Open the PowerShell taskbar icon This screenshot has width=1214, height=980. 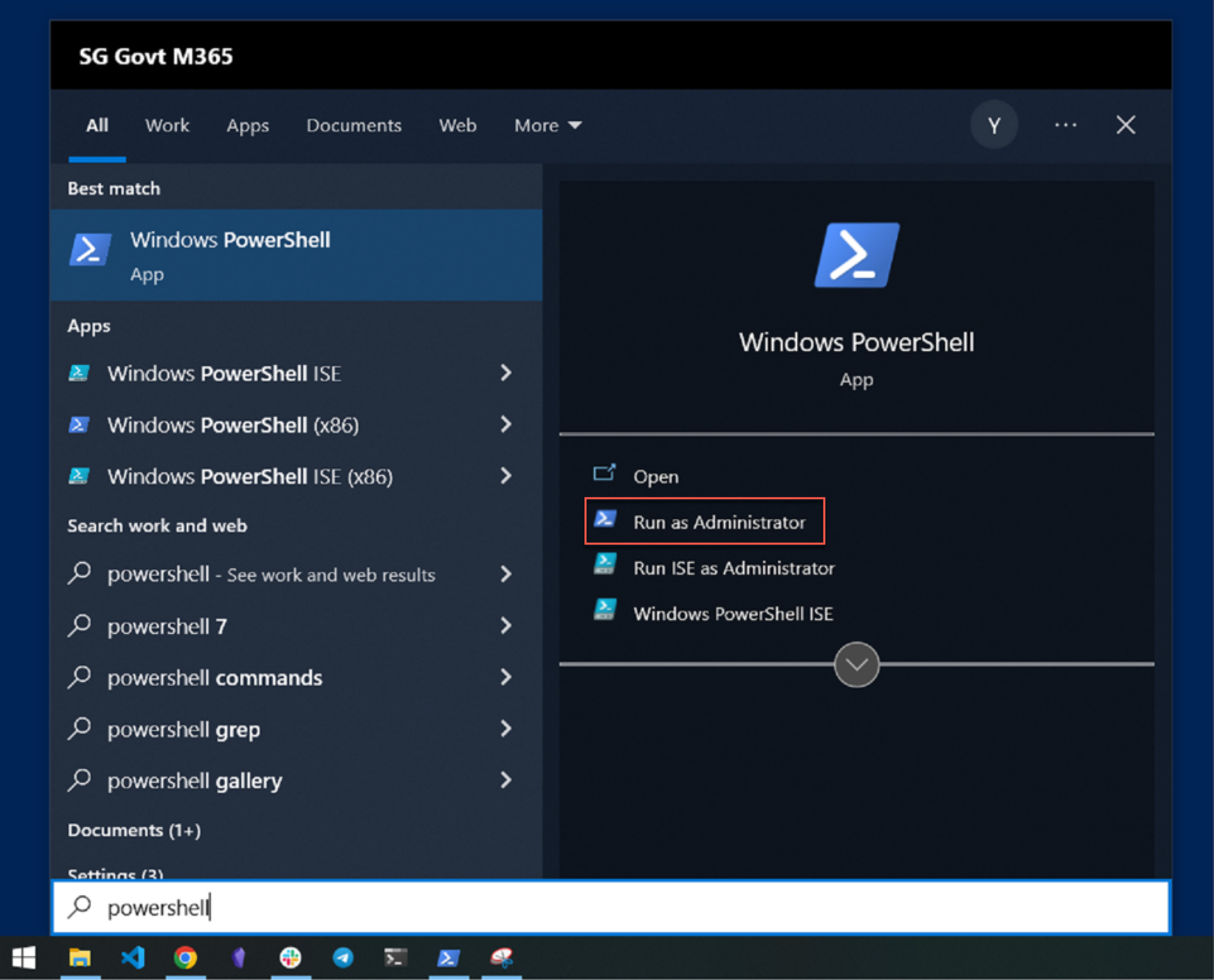pos(448,958)
